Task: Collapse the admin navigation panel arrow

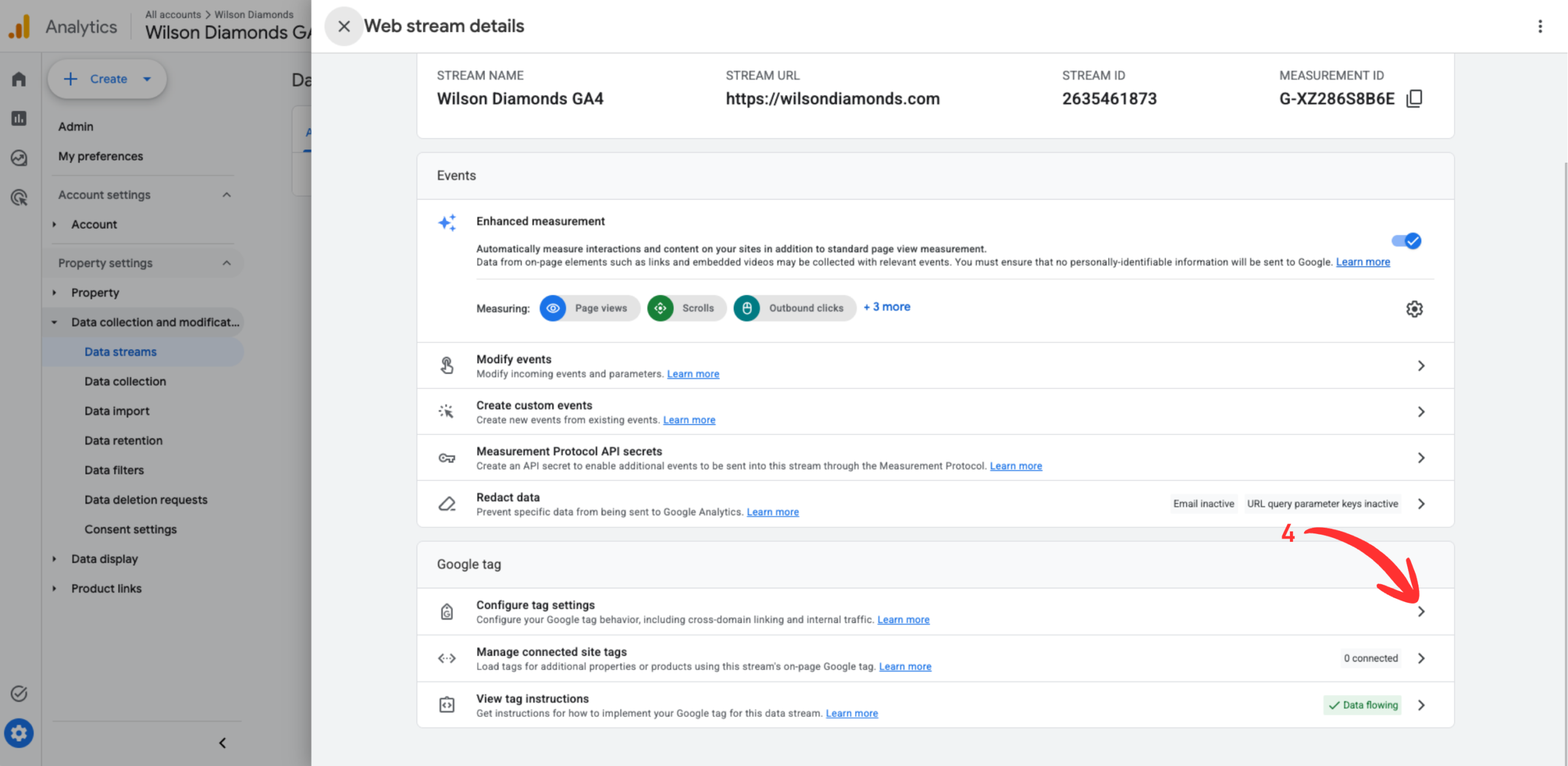Action: click(x=223, y=743)
